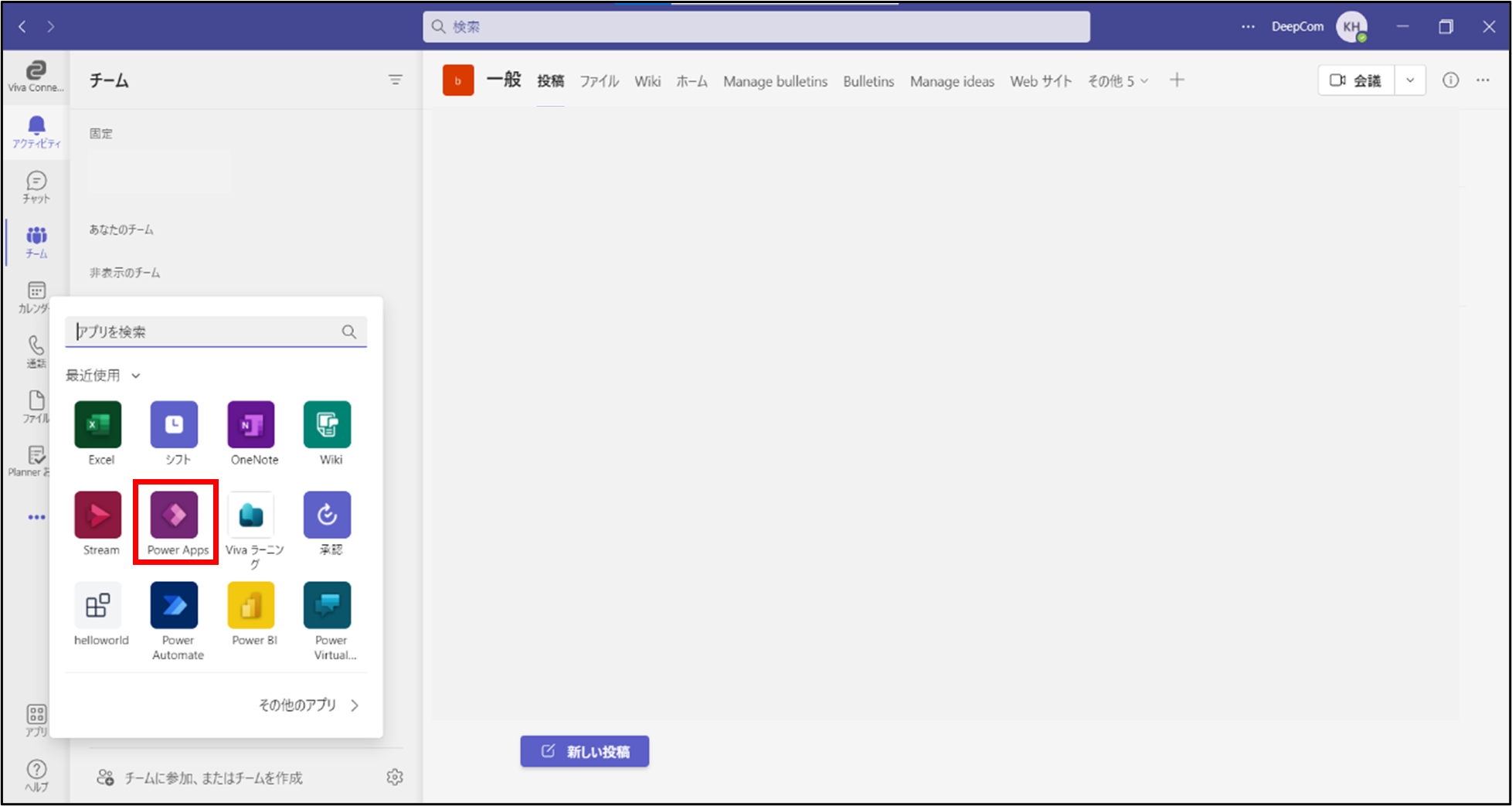The image size is (1512, 806).
Task: Open the channel info icon
Action: click(x=1450, y=80)
